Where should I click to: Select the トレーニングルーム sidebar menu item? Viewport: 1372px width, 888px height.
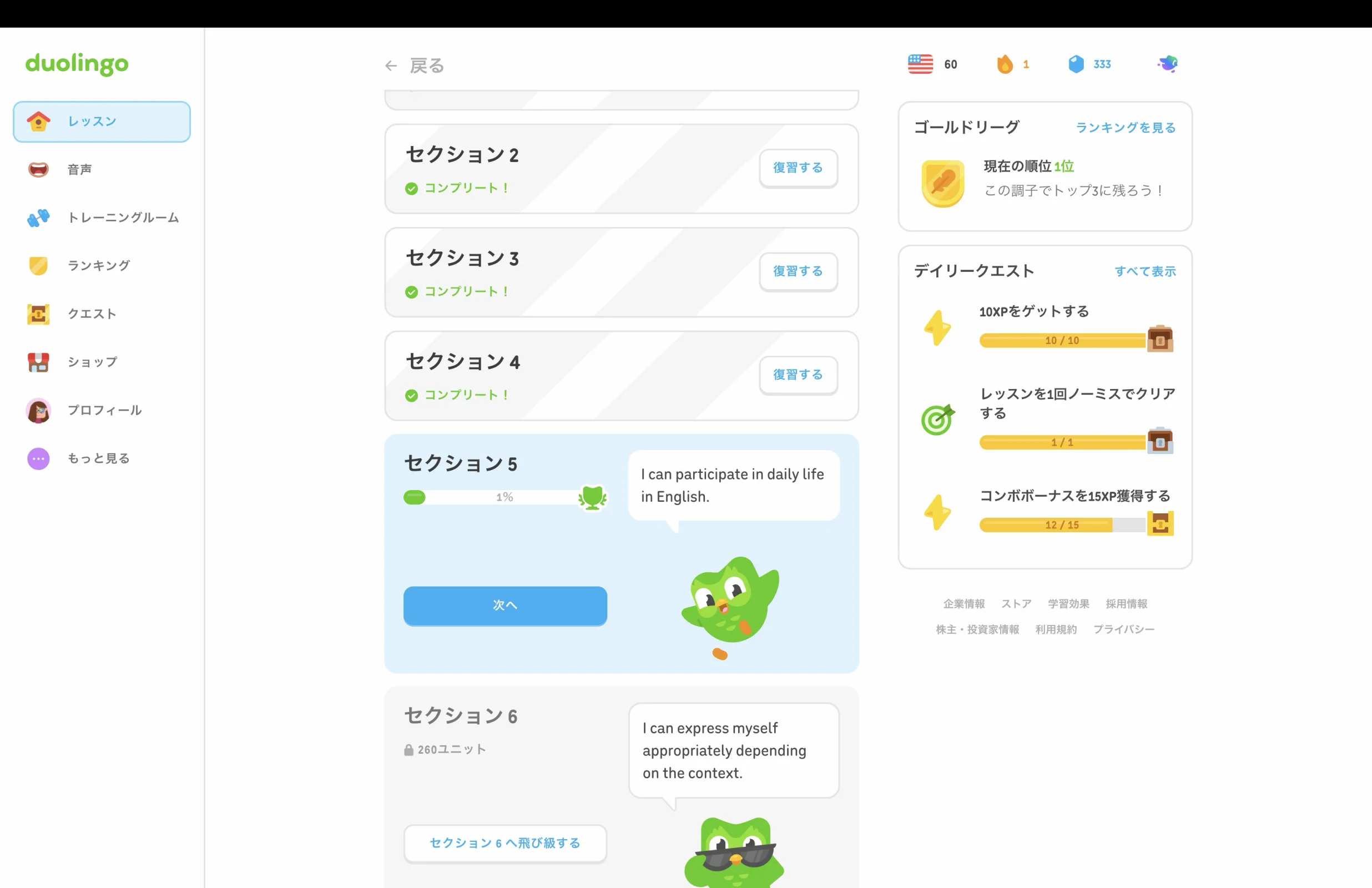[102, 218]
